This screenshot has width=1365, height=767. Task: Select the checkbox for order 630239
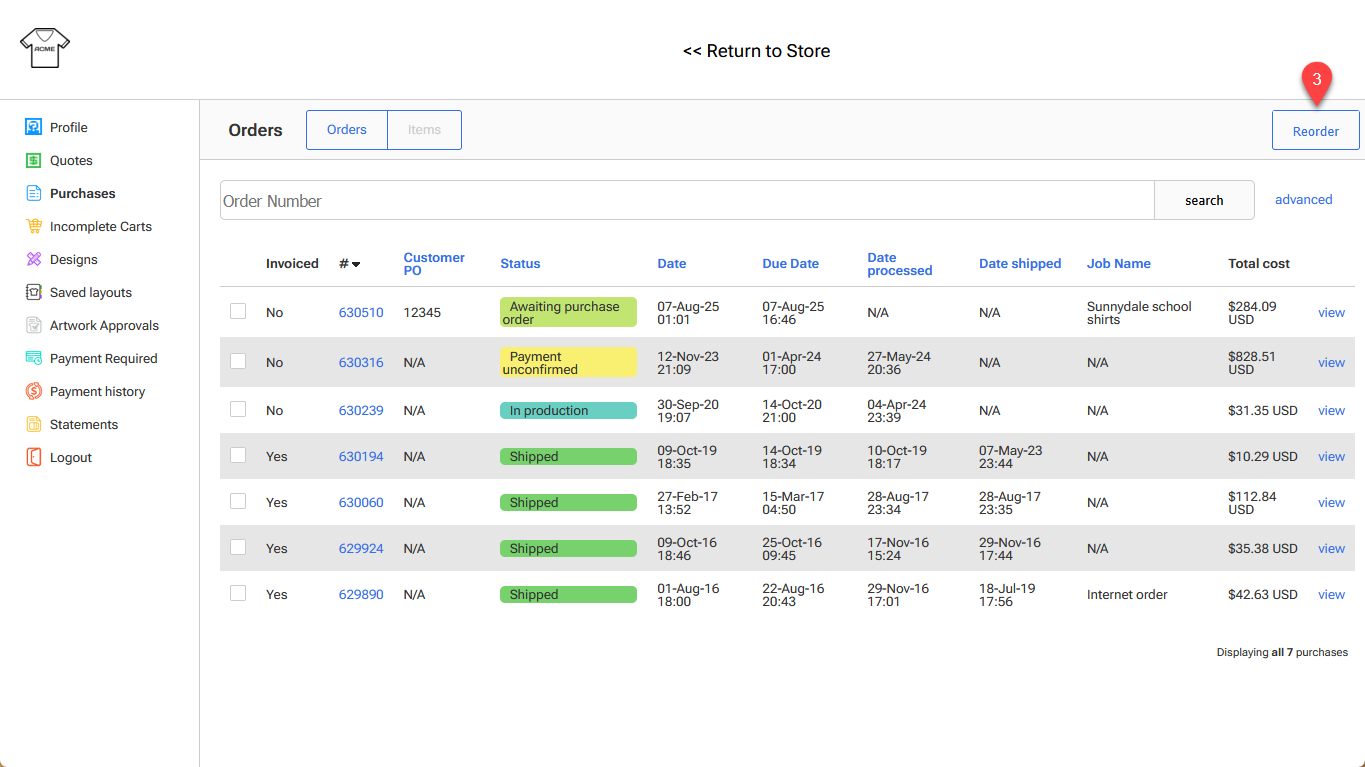238,409
